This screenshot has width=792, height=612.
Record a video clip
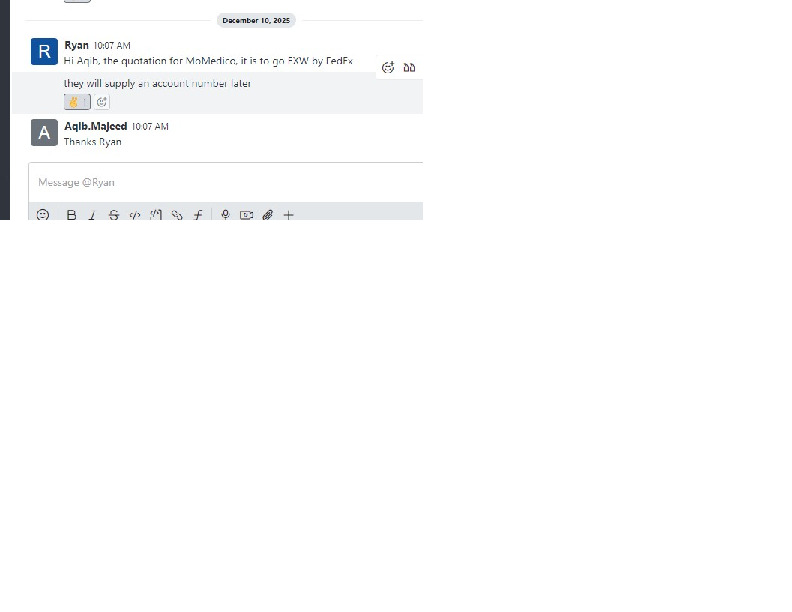point(246,215)
